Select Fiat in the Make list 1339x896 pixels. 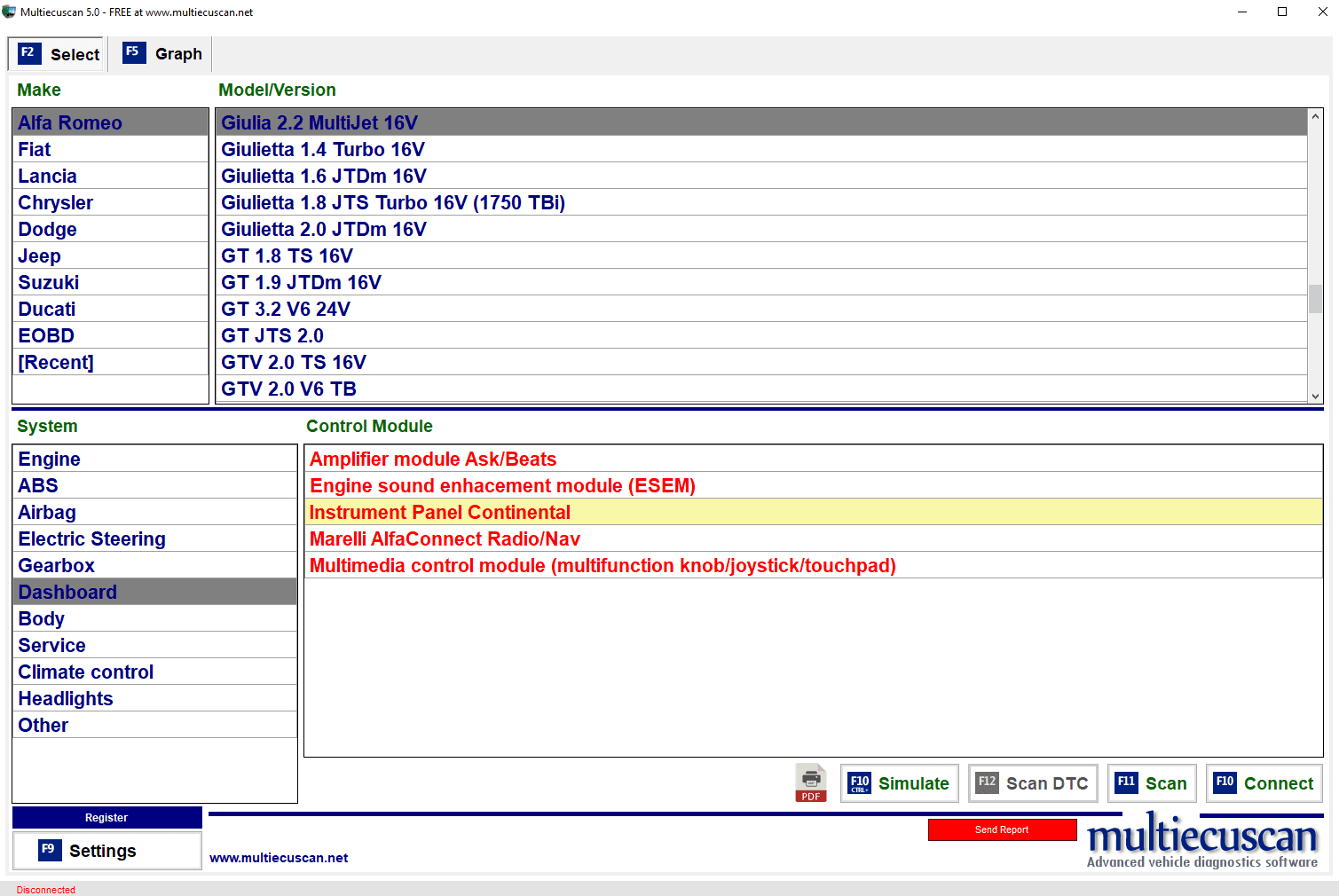[35, 149]
